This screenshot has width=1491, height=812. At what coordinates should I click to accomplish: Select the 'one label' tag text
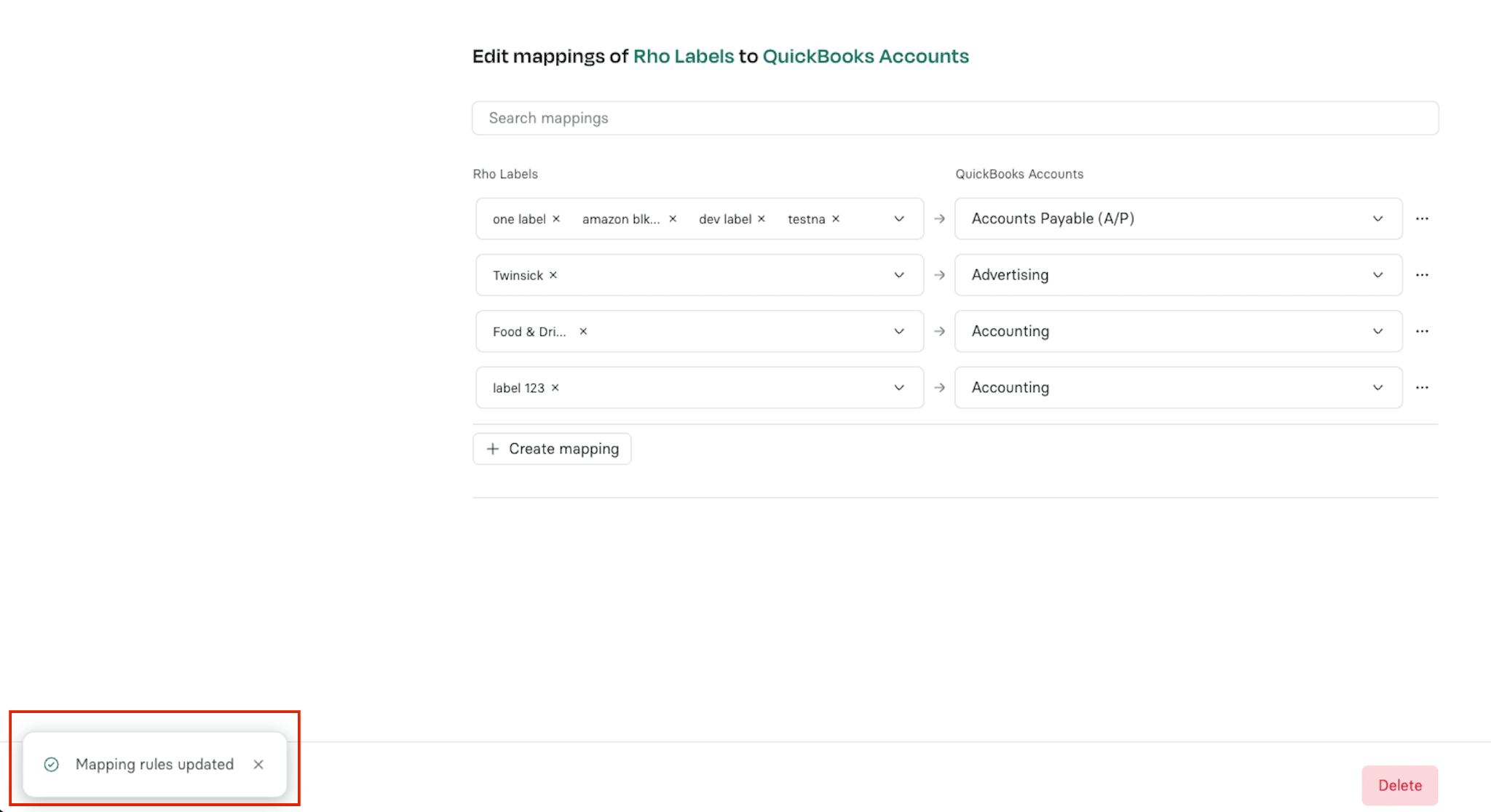click(519, 219)
